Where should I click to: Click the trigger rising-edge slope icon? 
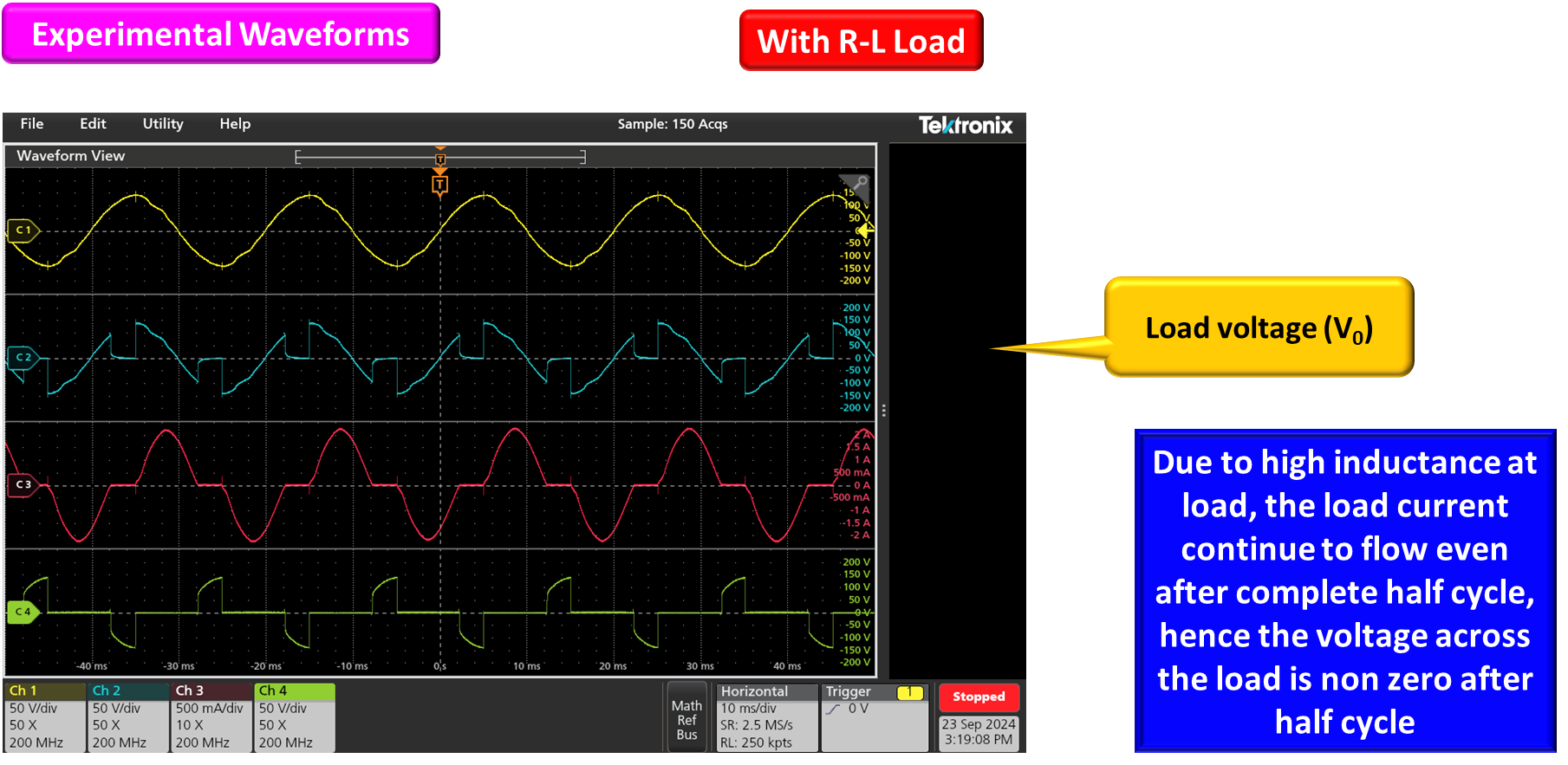(x=834, y=710)
